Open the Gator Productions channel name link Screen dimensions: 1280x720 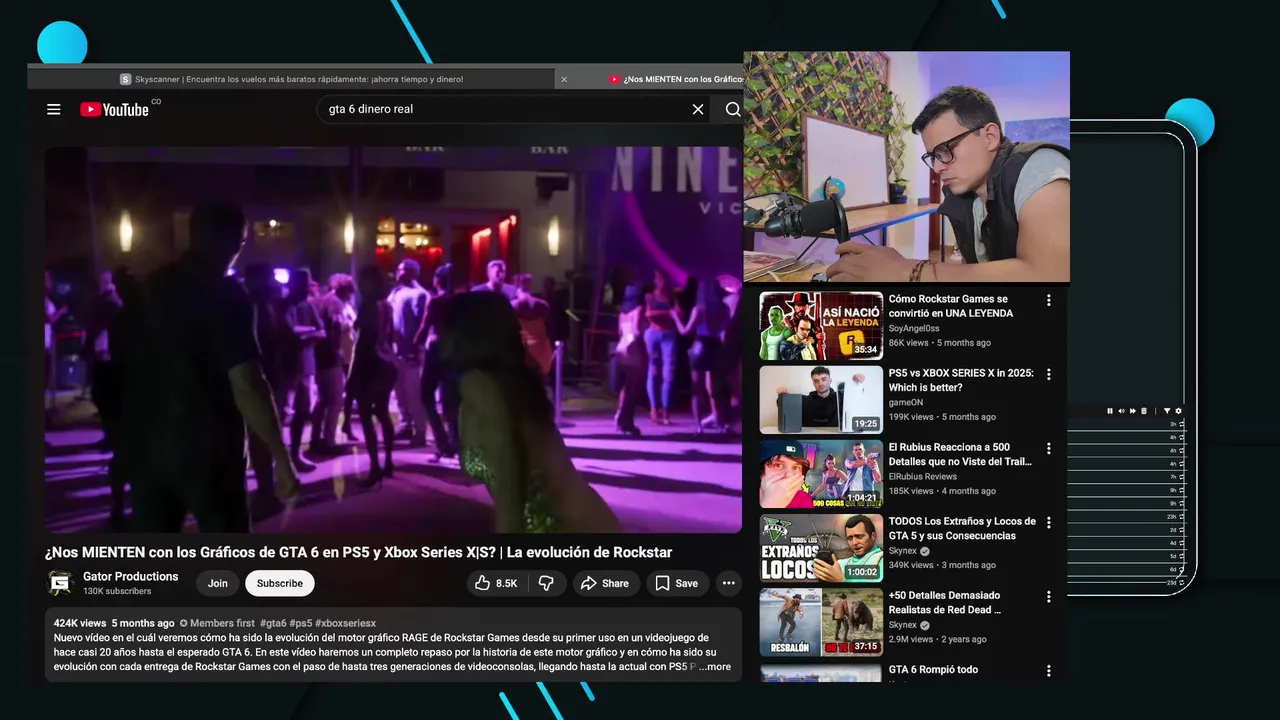click(x=131, y=576)
